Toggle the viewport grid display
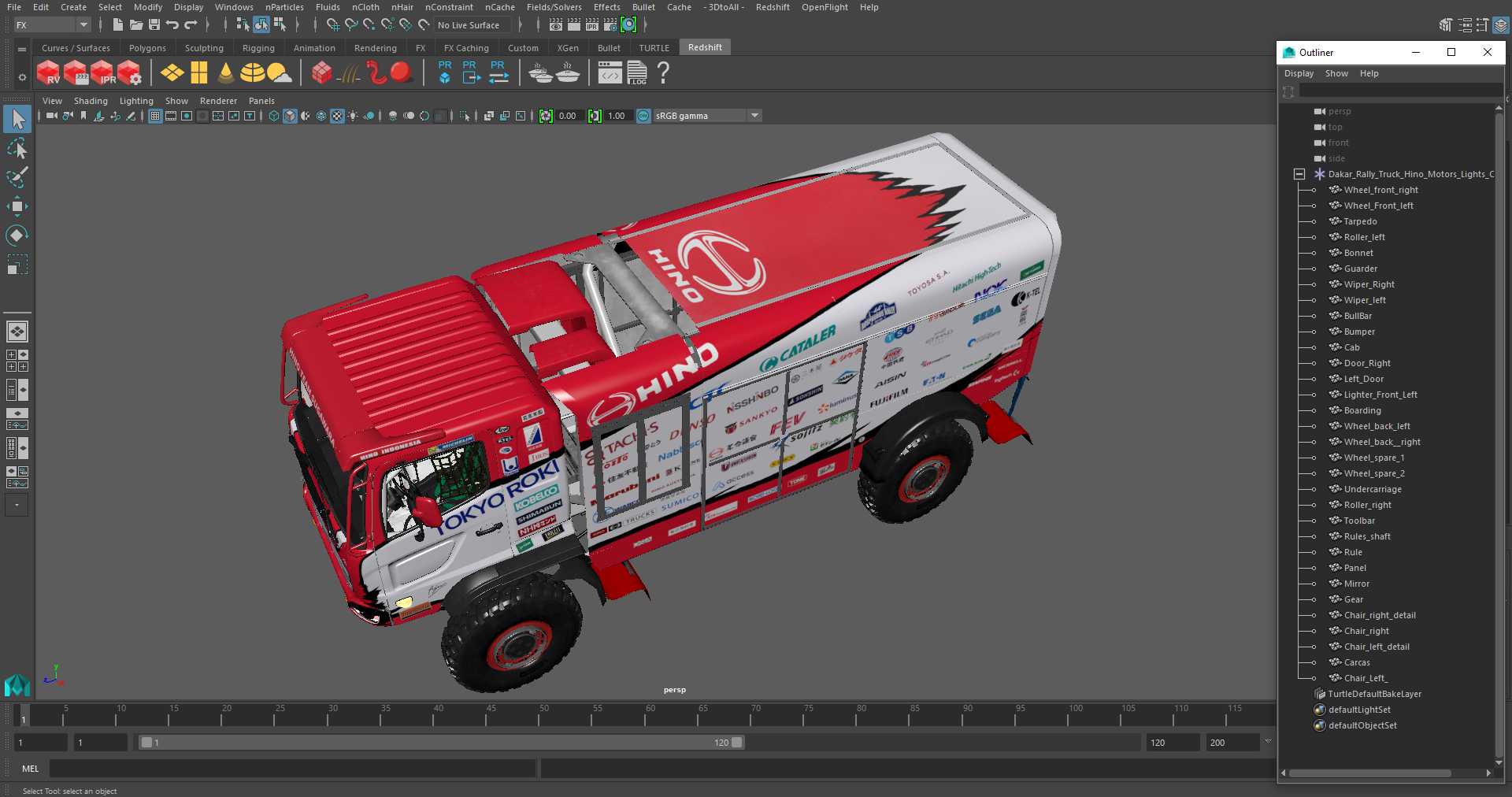 click(x=155, y=116)
